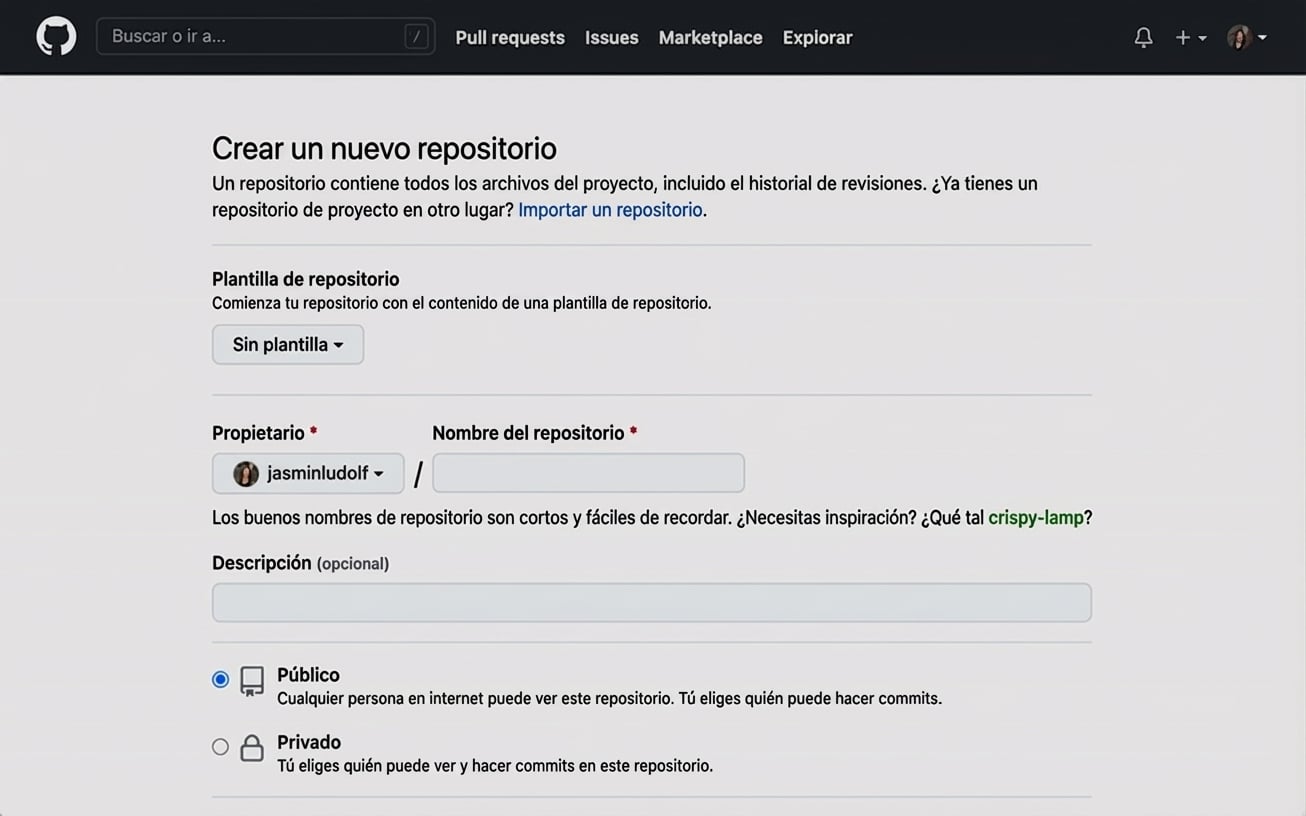The height and width of the screenshot is (816, 1306).
Task: Open GitHub home via Octocat logo
Action: (x=56, y=37)
